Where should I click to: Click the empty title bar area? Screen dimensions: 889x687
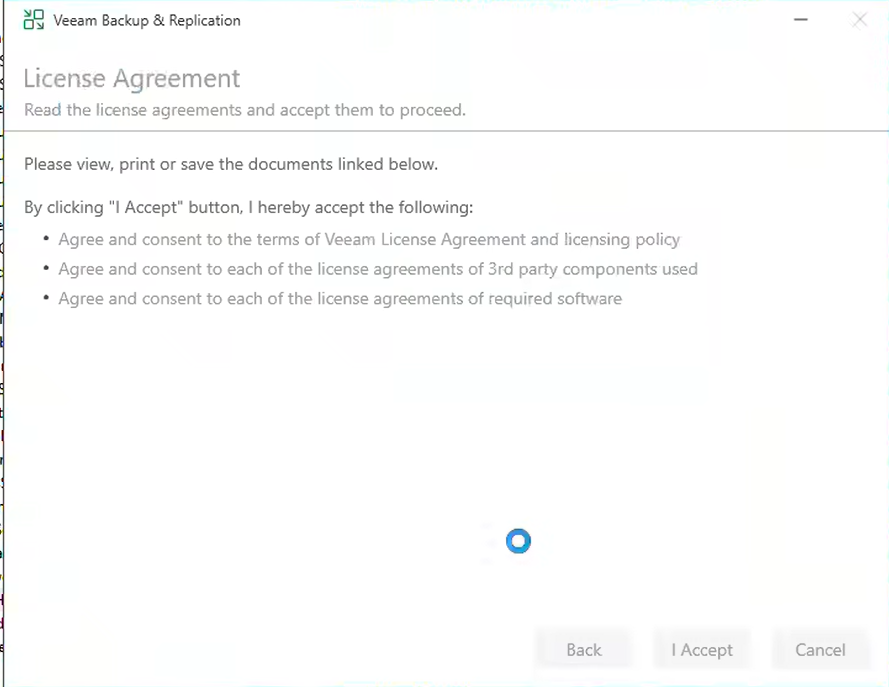click(x=500, y=20)
